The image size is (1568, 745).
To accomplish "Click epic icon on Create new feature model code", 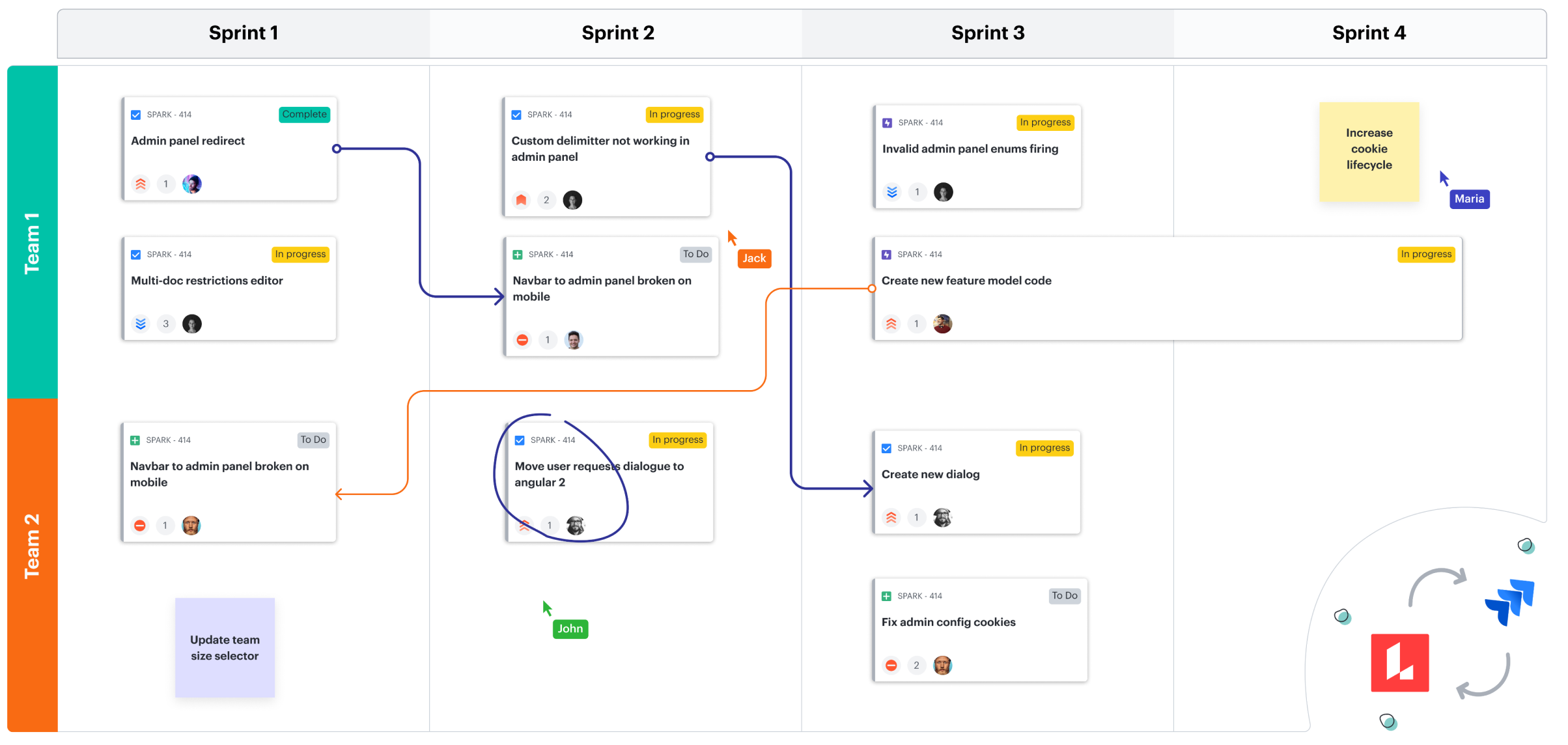I will [x=886, y=255].
